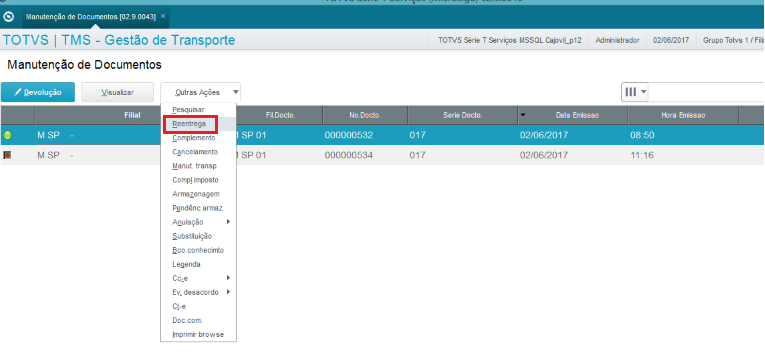The image size is (765, 360).
Task: Sort by Hora Emissao column header
Action: pyautogui.click(x=683, y=115)
